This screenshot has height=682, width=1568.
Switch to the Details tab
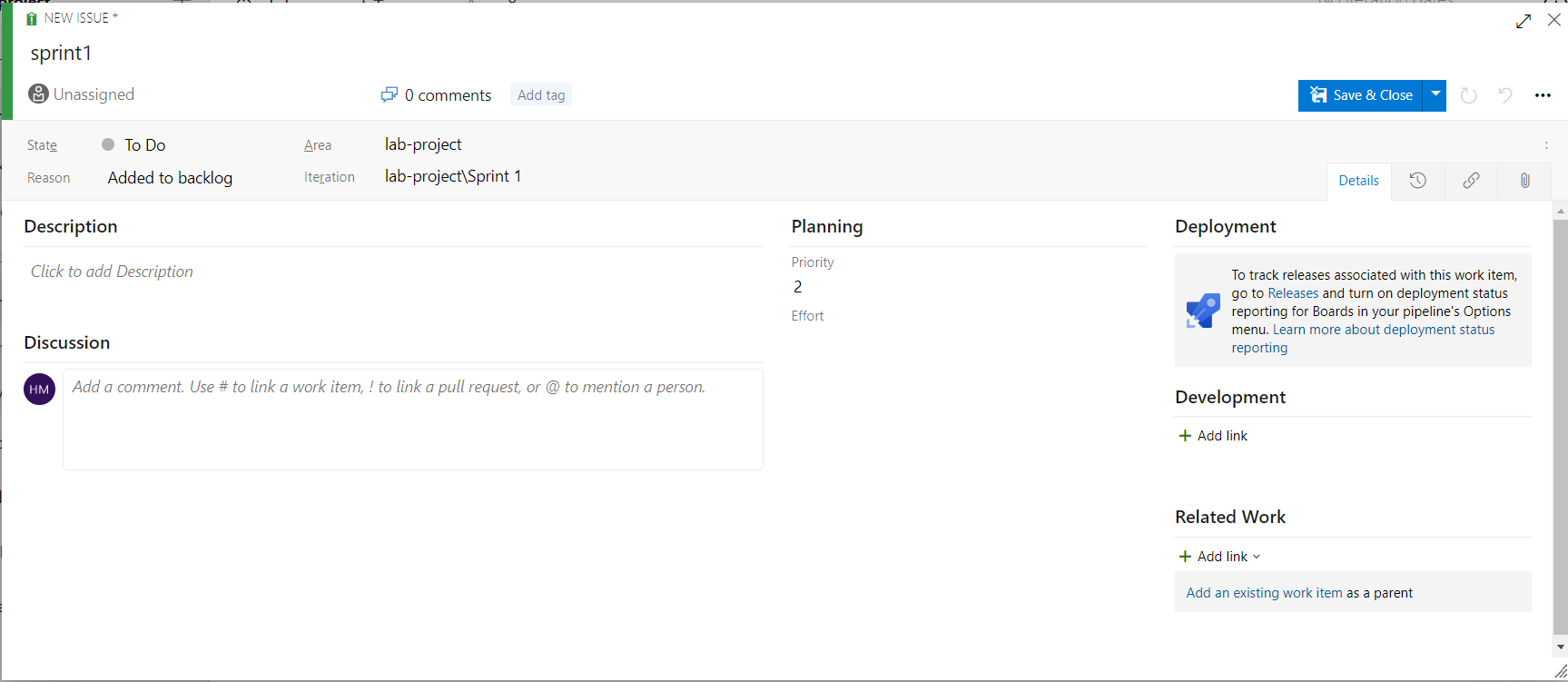[1358, 181]
